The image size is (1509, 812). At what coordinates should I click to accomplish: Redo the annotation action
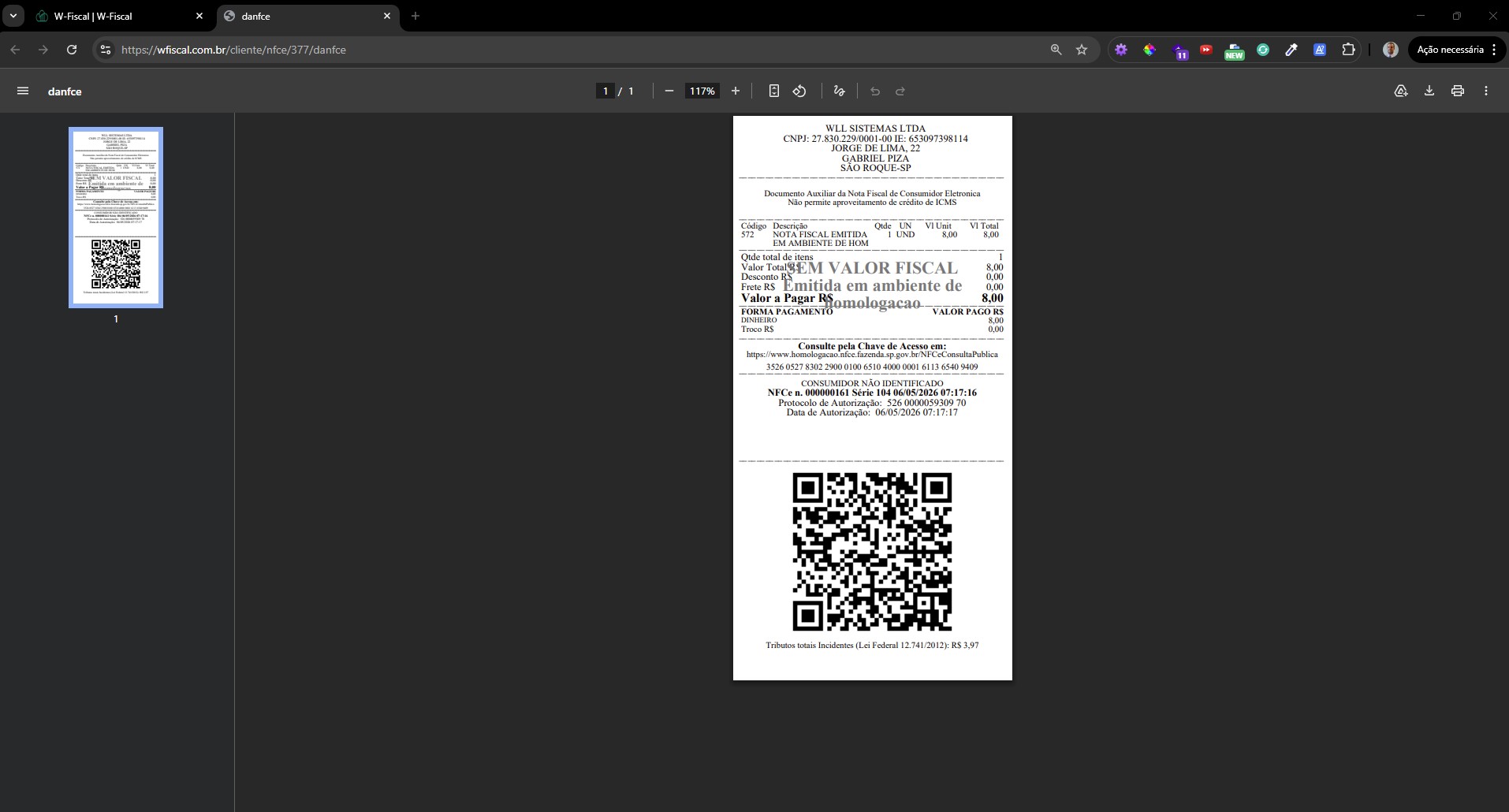(x=900, y=91)
